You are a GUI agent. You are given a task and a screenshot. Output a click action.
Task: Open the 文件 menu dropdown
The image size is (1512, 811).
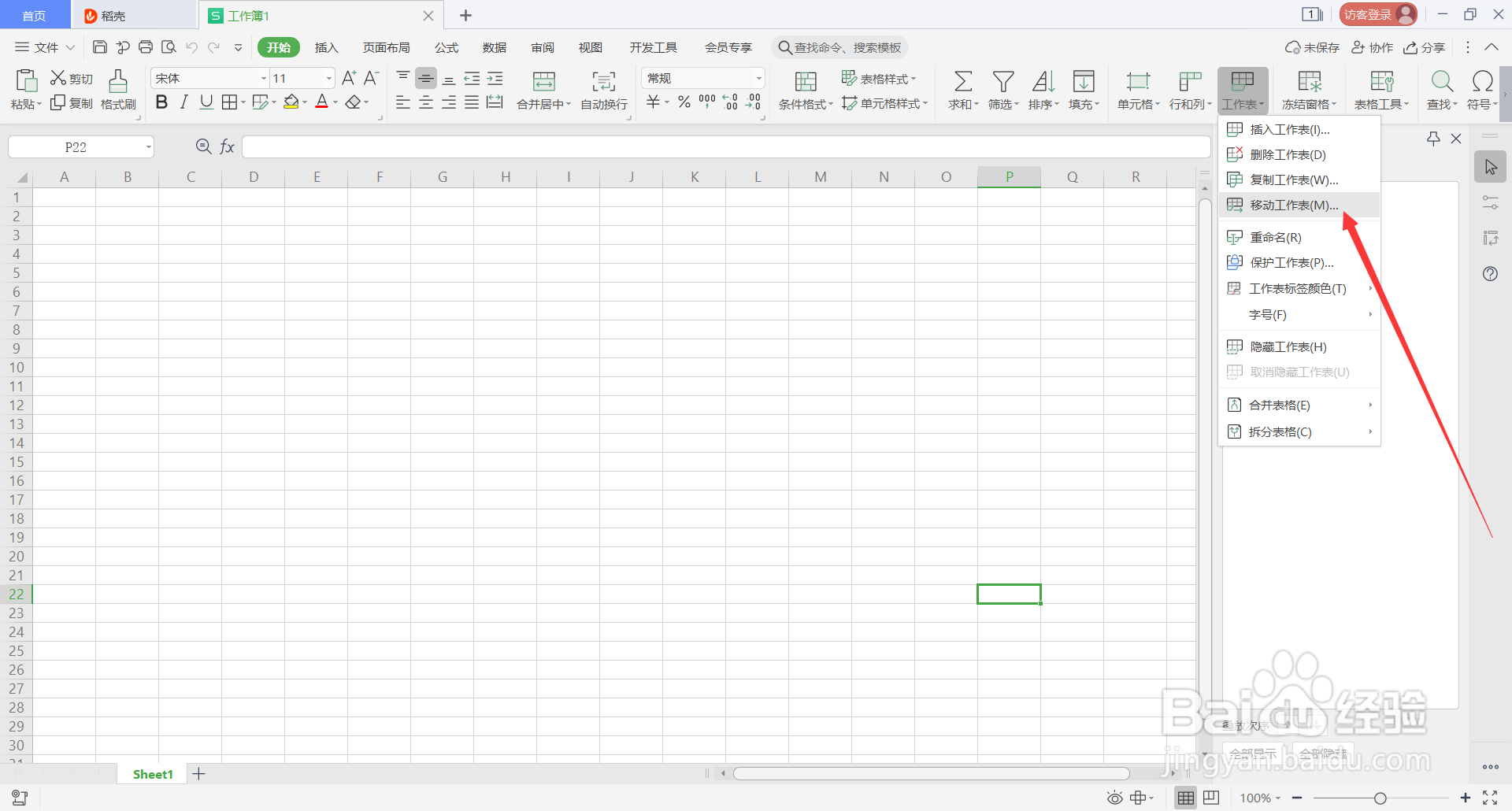[46, 47]
